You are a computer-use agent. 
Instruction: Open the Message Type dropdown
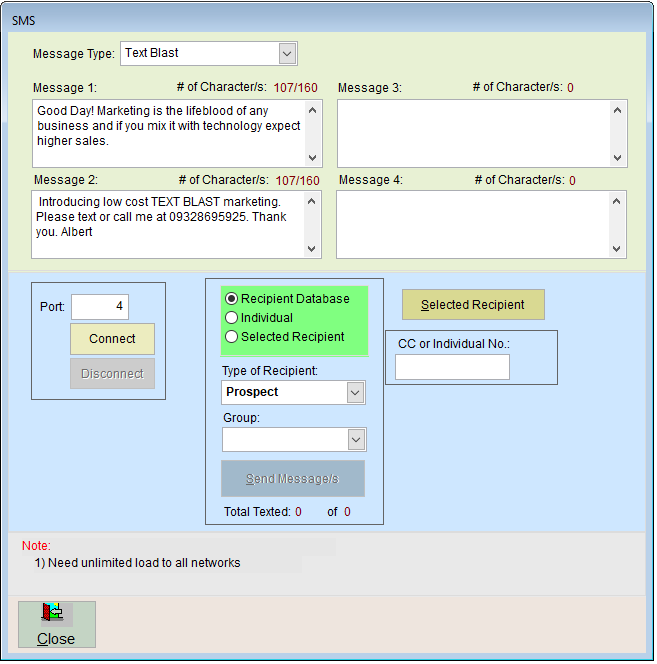287,53
